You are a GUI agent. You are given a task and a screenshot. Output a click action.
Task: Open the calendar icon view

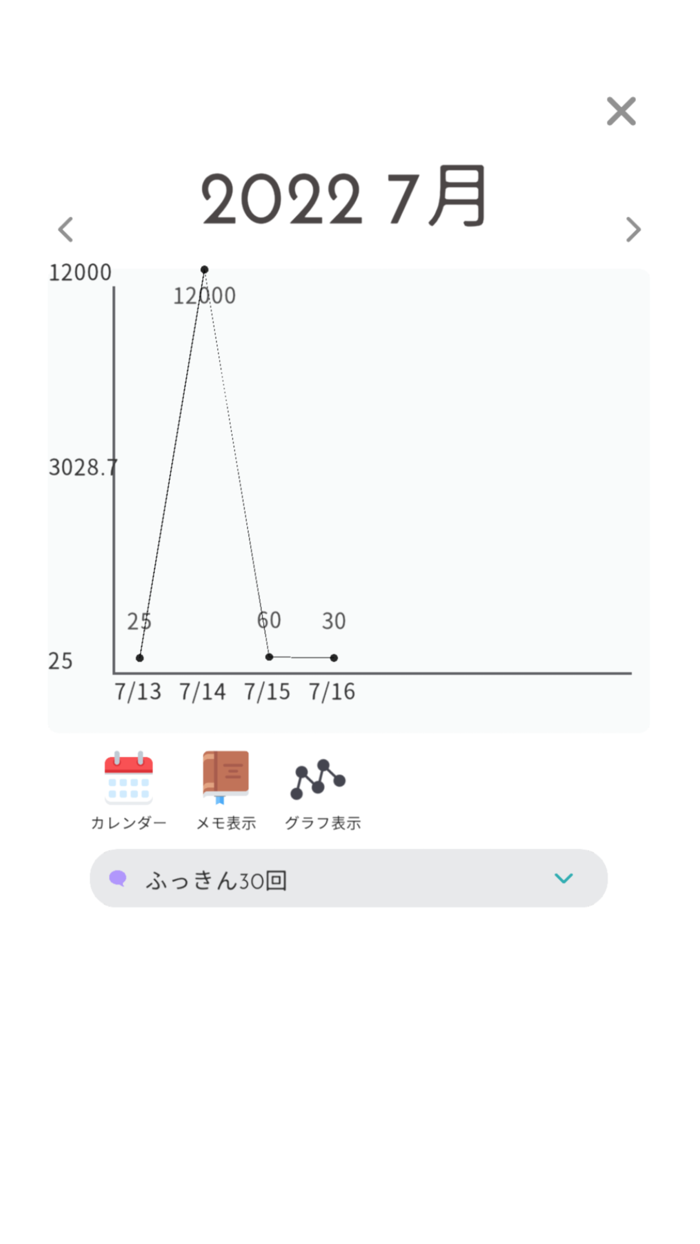point(128,777)
